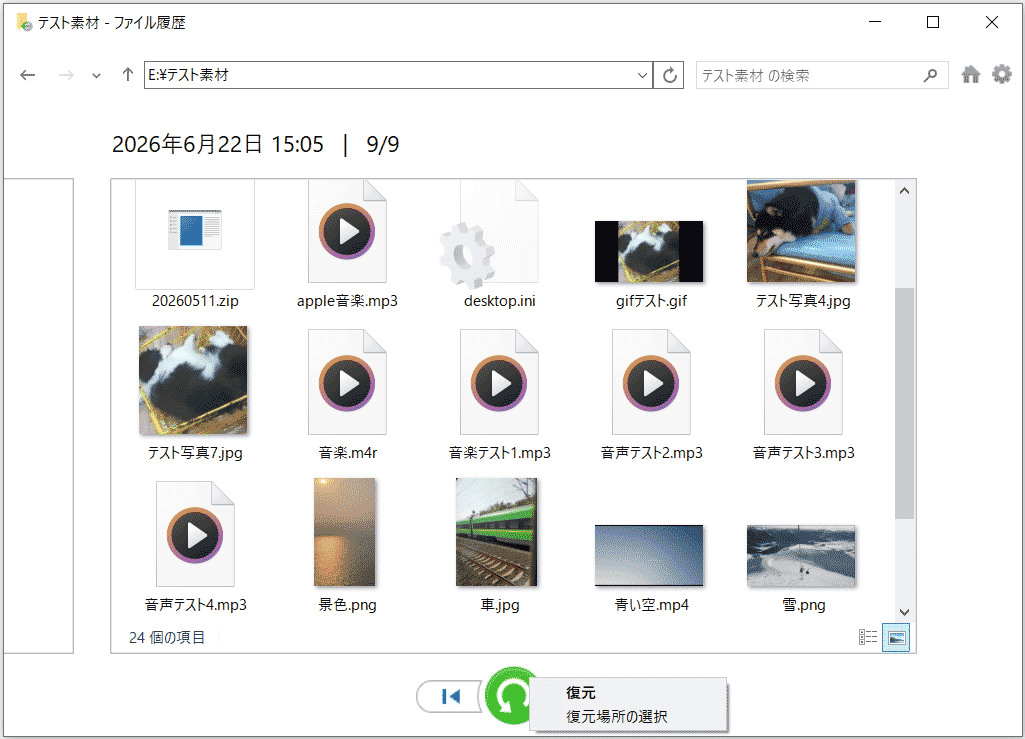Go to previous version button
The width and height of the screenshot is (1025, 739).
coord(450,696)
